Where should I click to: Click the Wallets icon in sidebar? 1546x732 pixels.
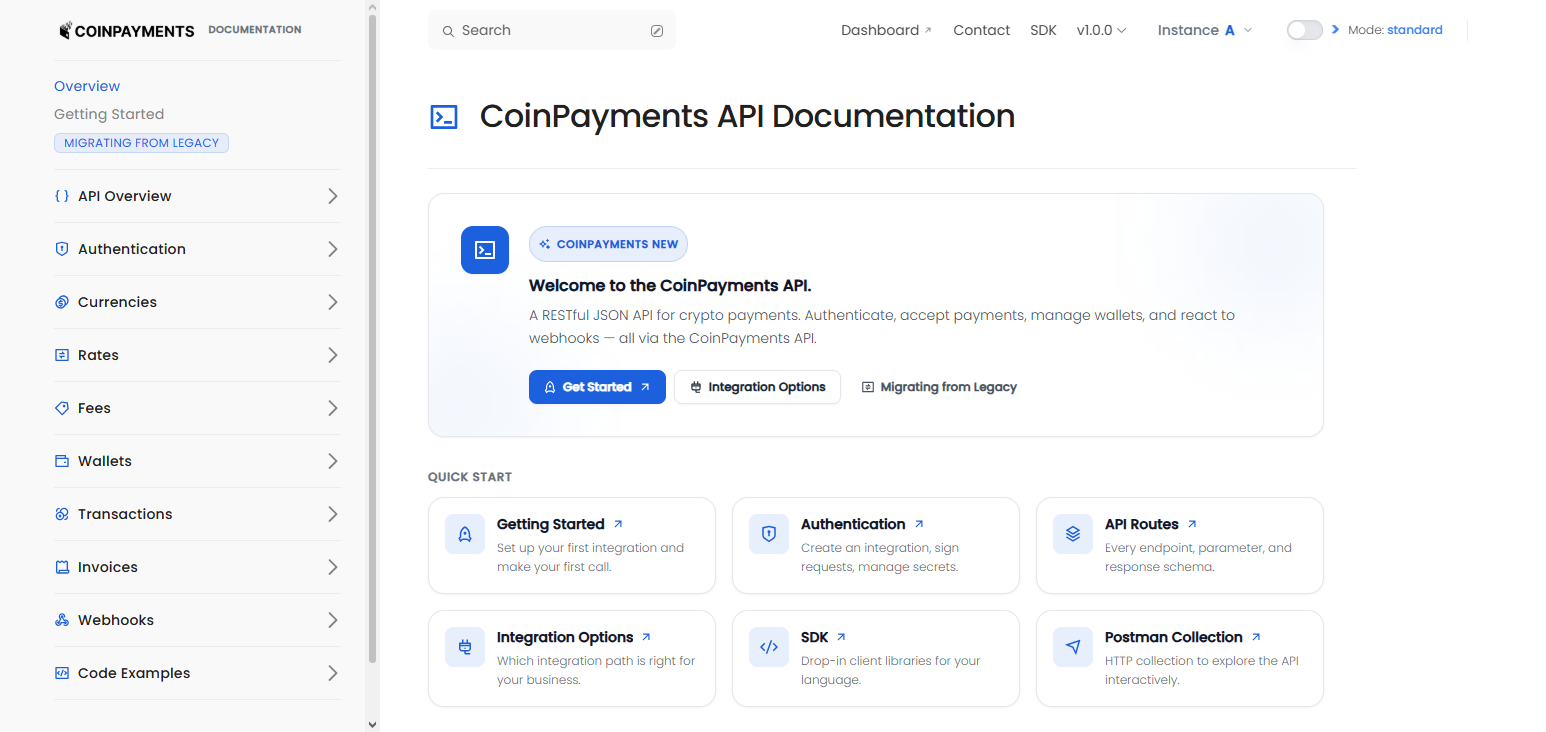(x=62, y=461)
